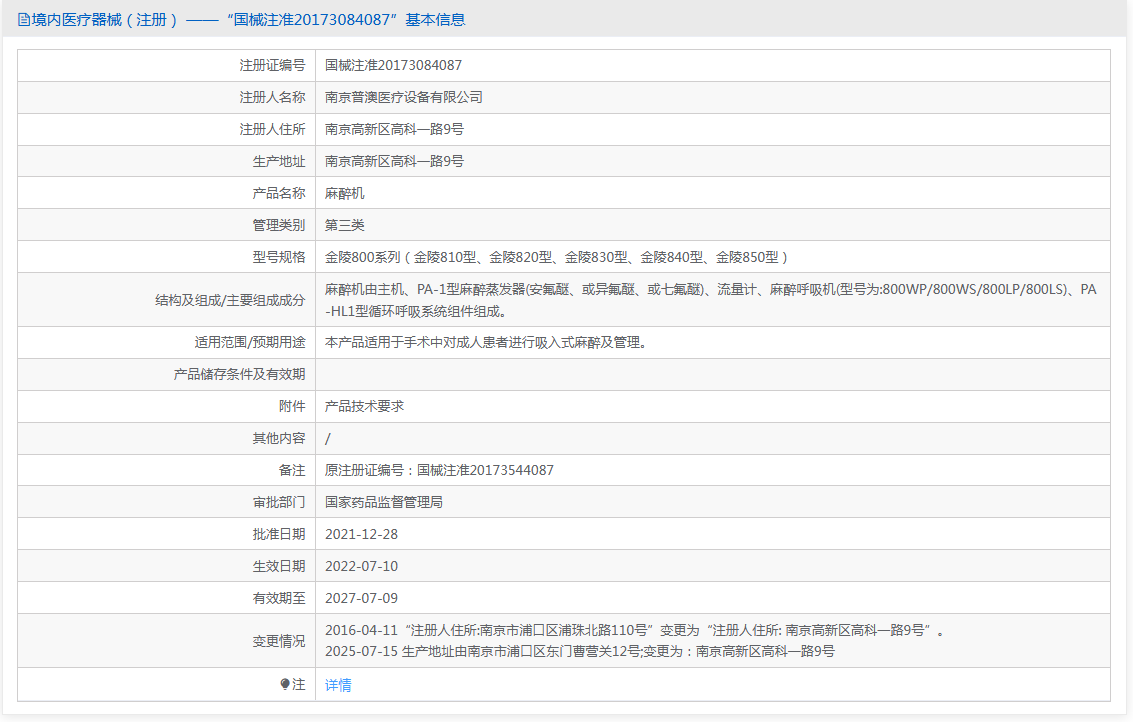Image resolution: width=1133 pixels, height=722 pixels.
Task: Select registration number value 国械注准20173084087
Action: pyautogui.click(x=393, y=66)
